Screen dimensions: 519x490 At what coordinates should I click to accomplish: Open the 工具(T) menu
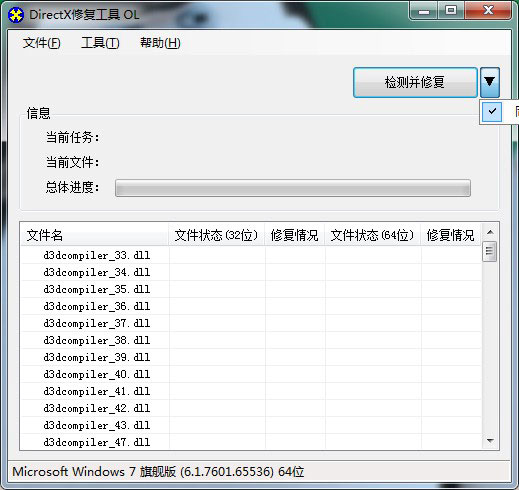pyautogui.click(x=100, y=43)
